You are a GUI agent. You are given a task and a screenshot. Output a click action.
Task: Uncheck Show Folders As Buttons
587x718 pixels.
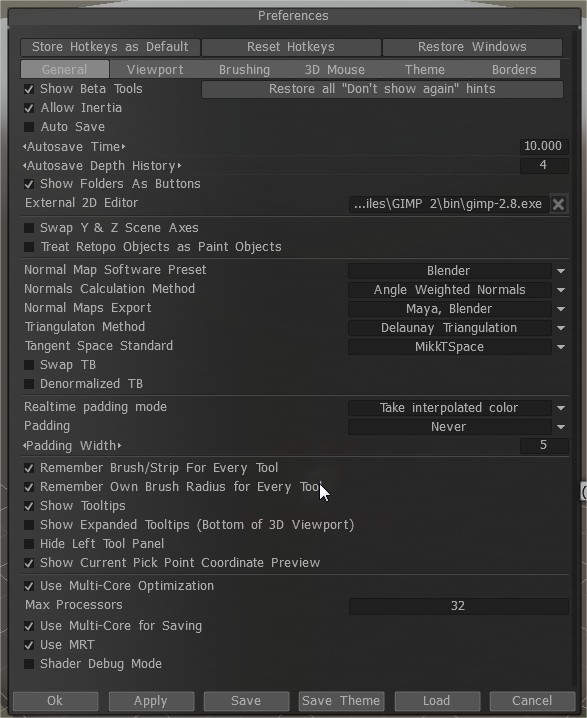pos(29,185)
